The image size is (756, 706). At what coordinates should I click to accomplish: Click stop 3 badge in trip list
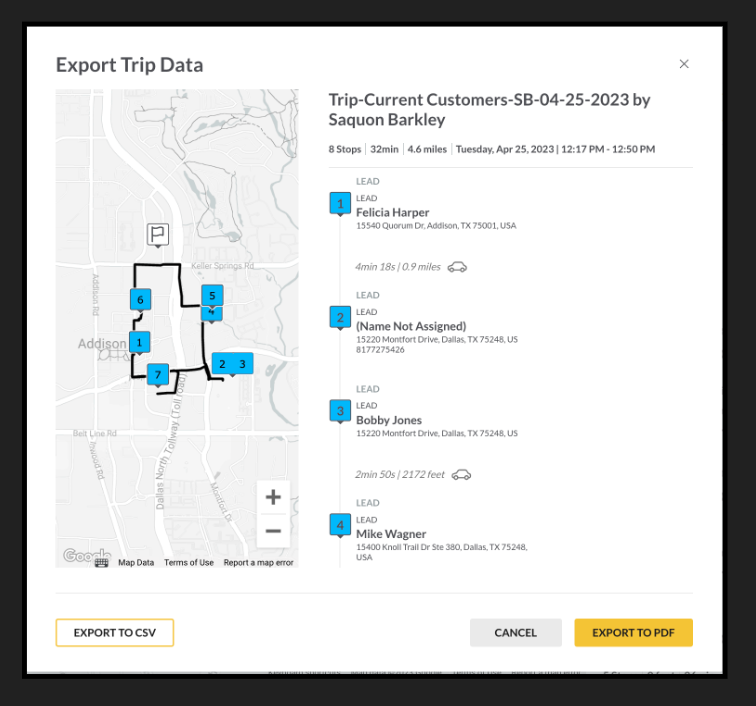point(340,411)
